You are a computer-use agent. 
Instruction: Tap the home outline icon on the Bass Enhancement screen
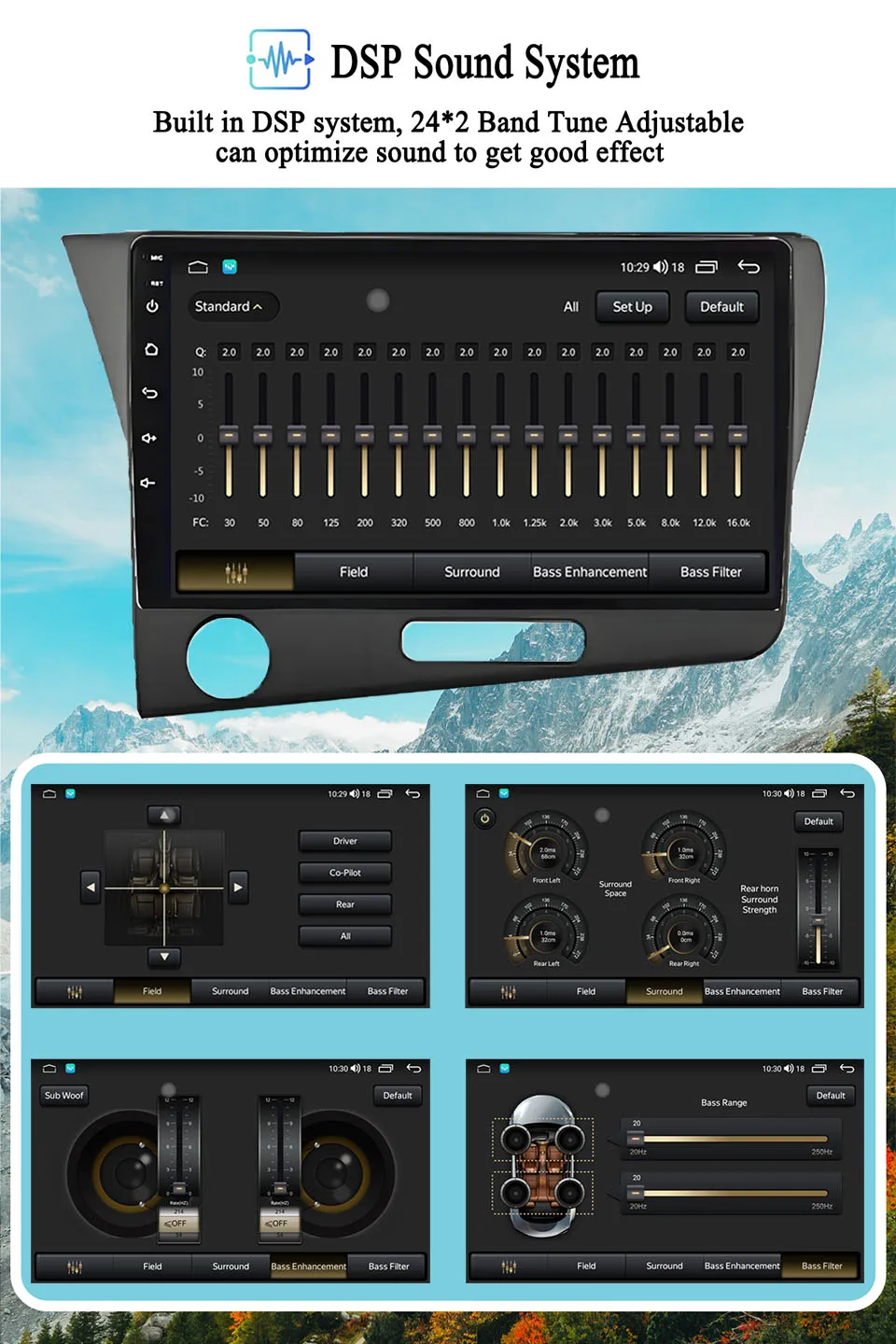coord(49,1069)
